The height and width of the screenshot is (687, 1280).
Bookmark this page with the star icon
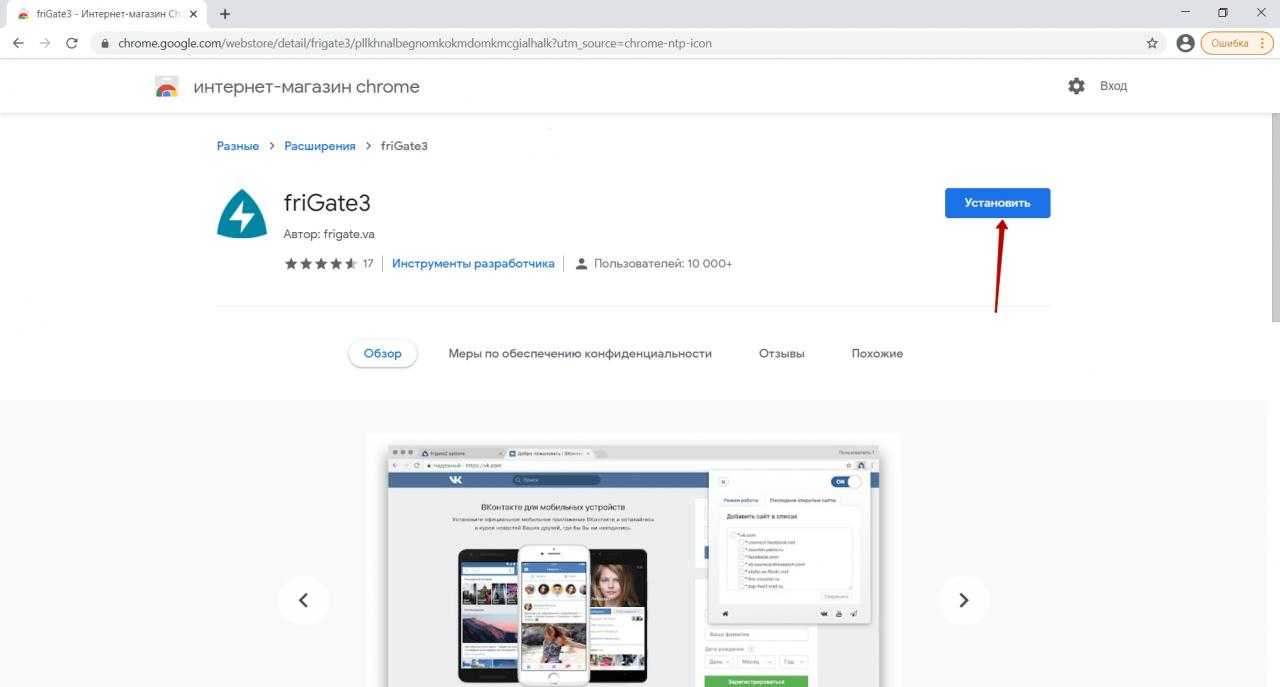click(1152, 43)
